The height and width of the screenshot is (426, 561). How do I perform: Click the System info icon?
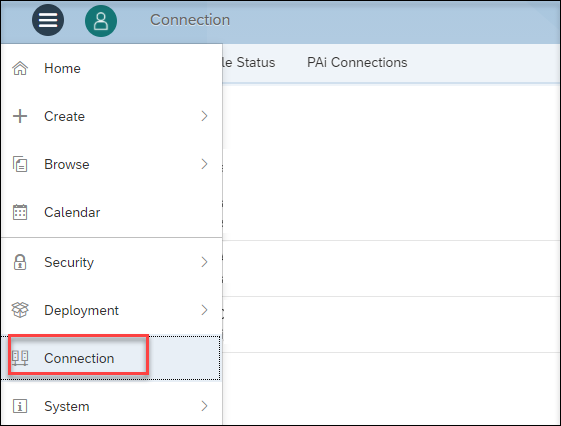(x=20, y=406)
